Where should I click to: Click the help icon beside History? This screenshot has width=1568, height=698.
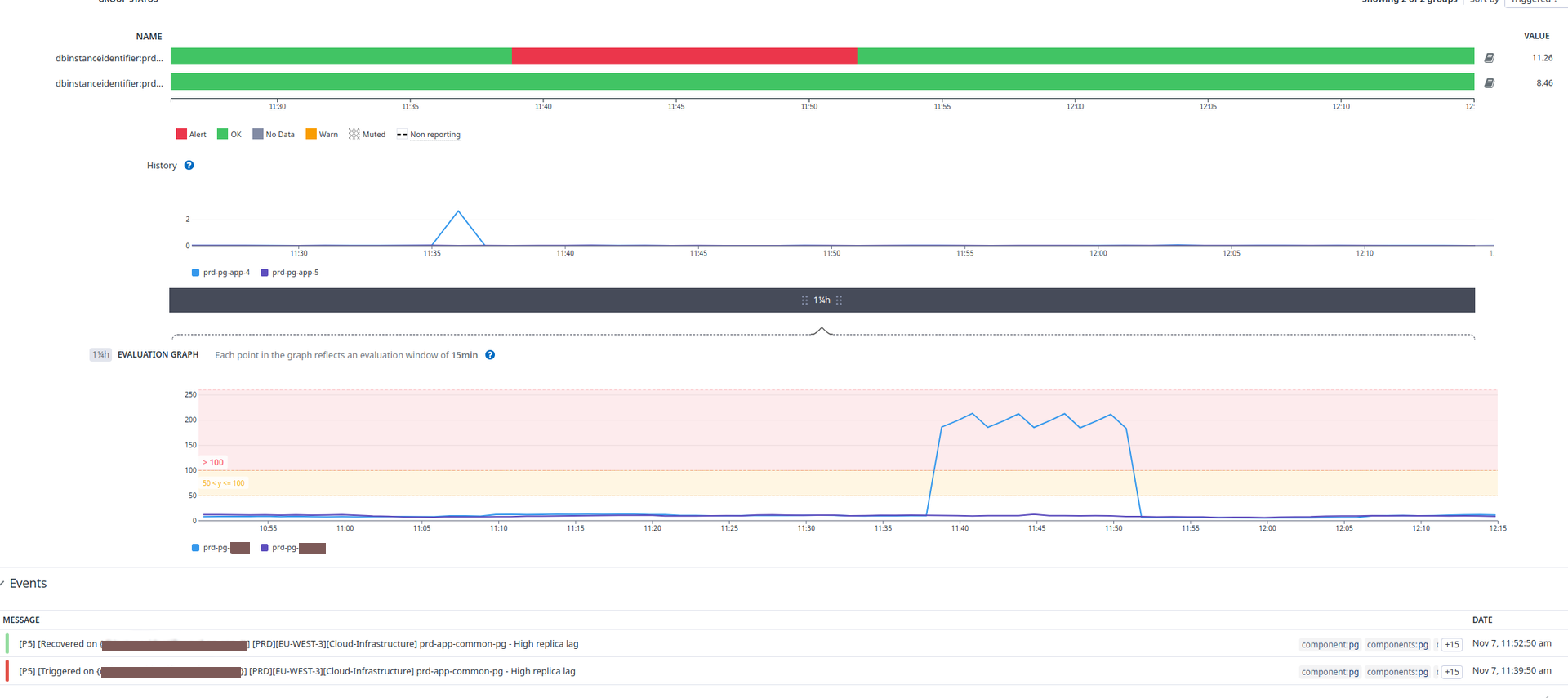coord(189,165)
